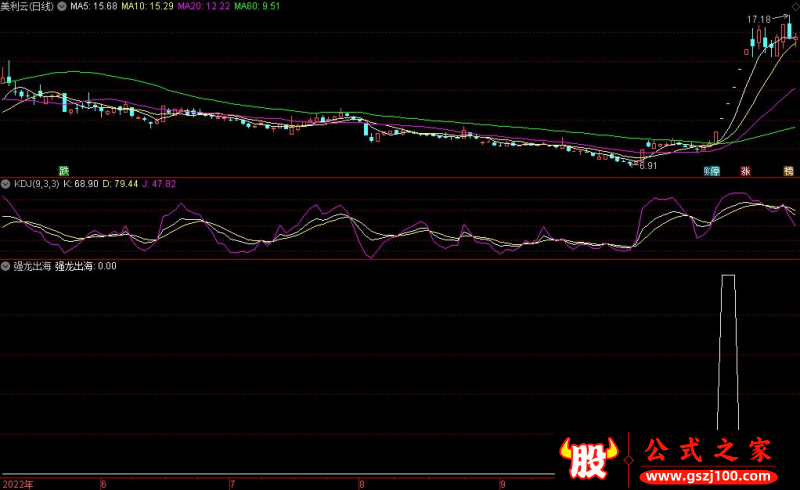Image resolution: width=800 pixels, height=490 pixels.
Task: Click the 6.91 low price label
Action: point(648,165)
